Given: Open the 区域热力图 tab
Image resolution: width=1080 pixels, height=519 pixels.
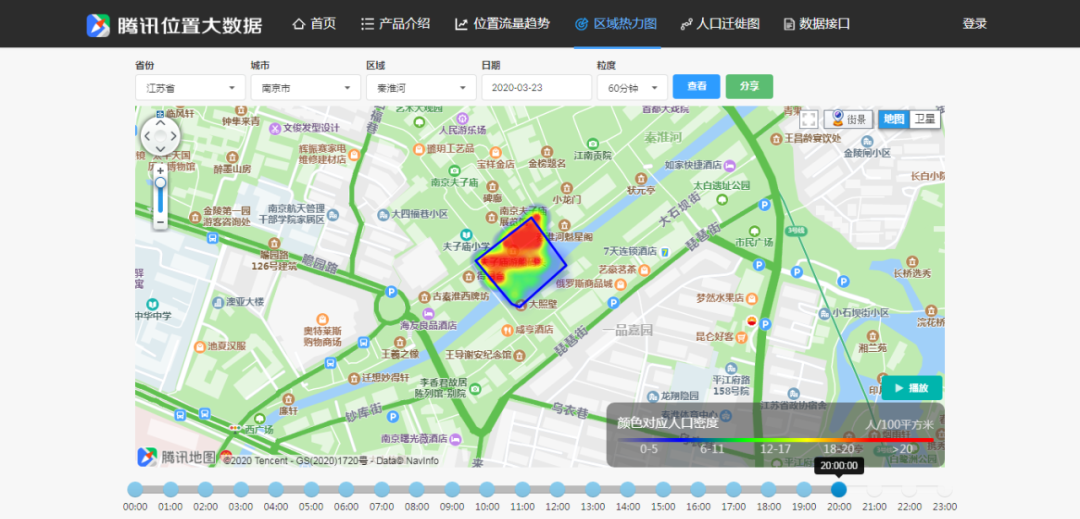Looking at the screenshot, I should (616, 24).
